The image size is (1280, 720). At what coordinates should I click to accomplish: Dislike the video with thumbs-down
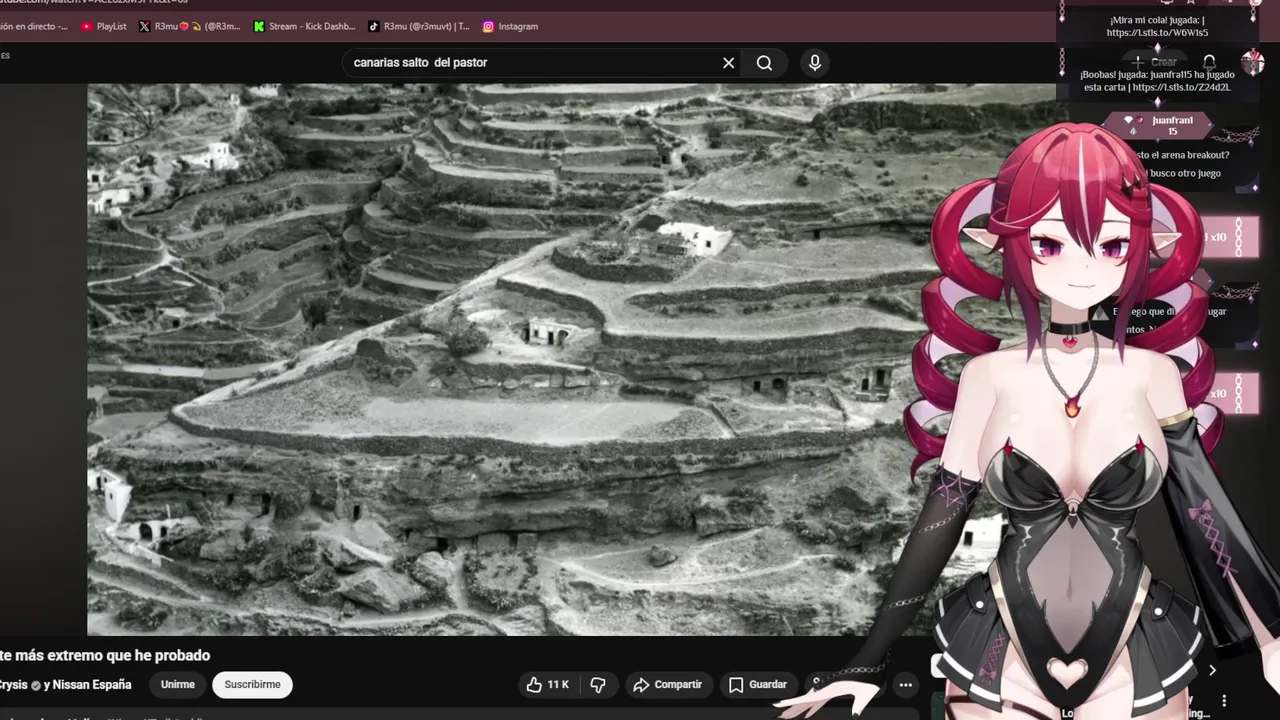(x=598, y=684)
